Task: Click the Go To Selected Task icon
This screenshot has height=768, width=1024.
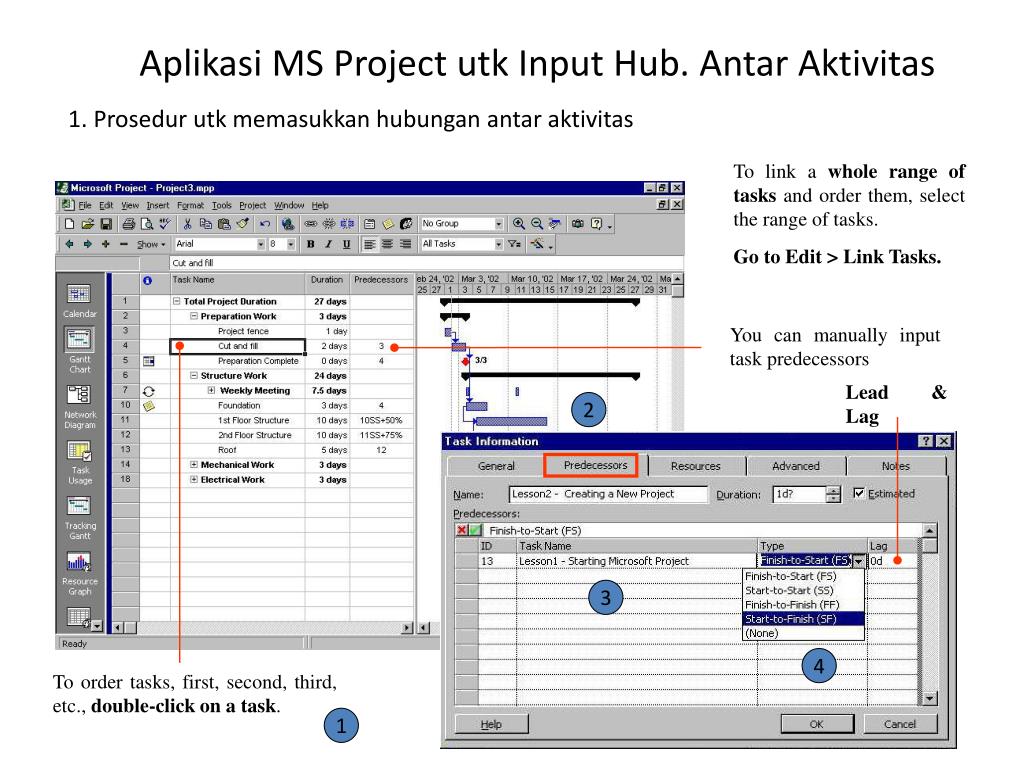Action: [x=555, y=224]
